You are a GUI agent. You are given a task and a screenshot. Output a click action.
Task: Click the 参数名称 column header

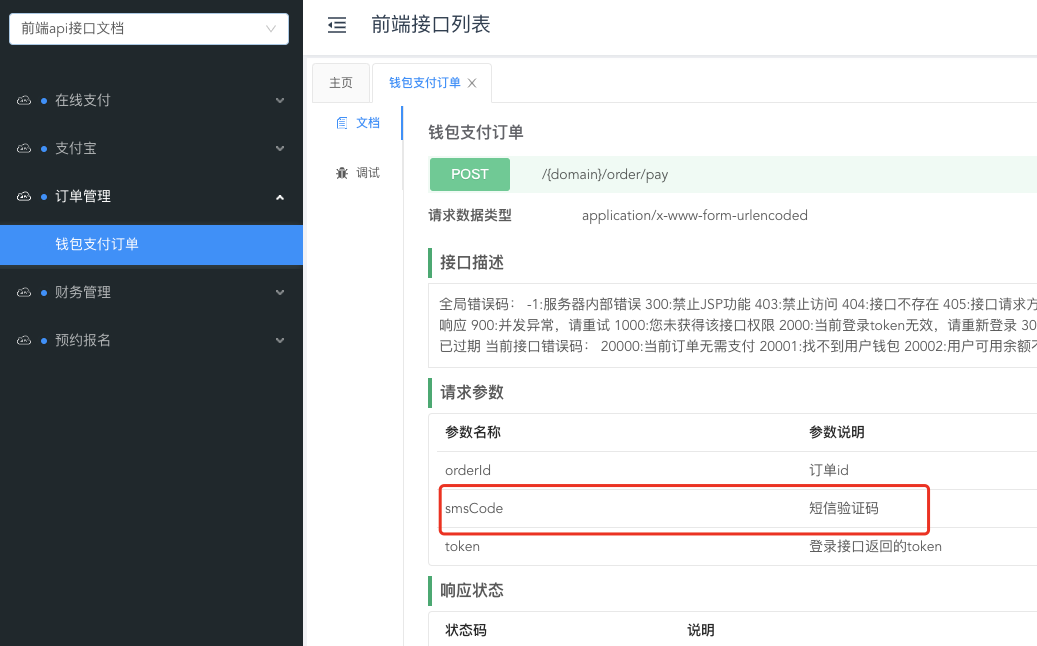[473, 432]
